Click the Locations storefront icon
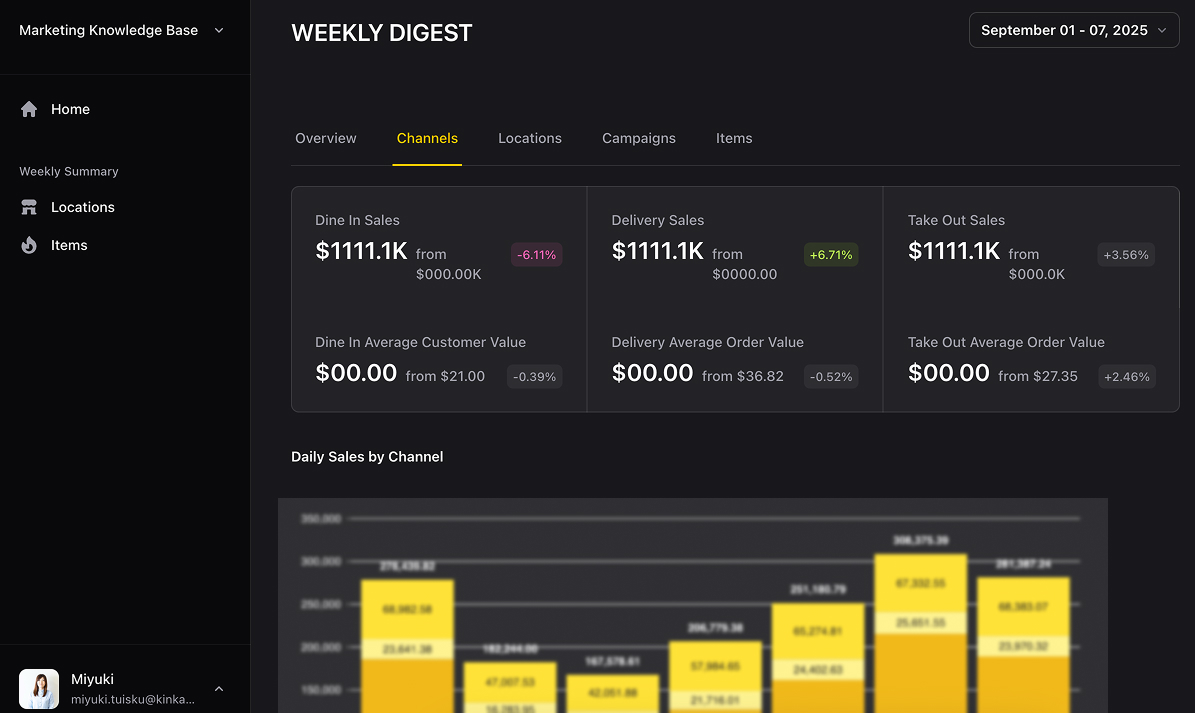 click(29, 207)
